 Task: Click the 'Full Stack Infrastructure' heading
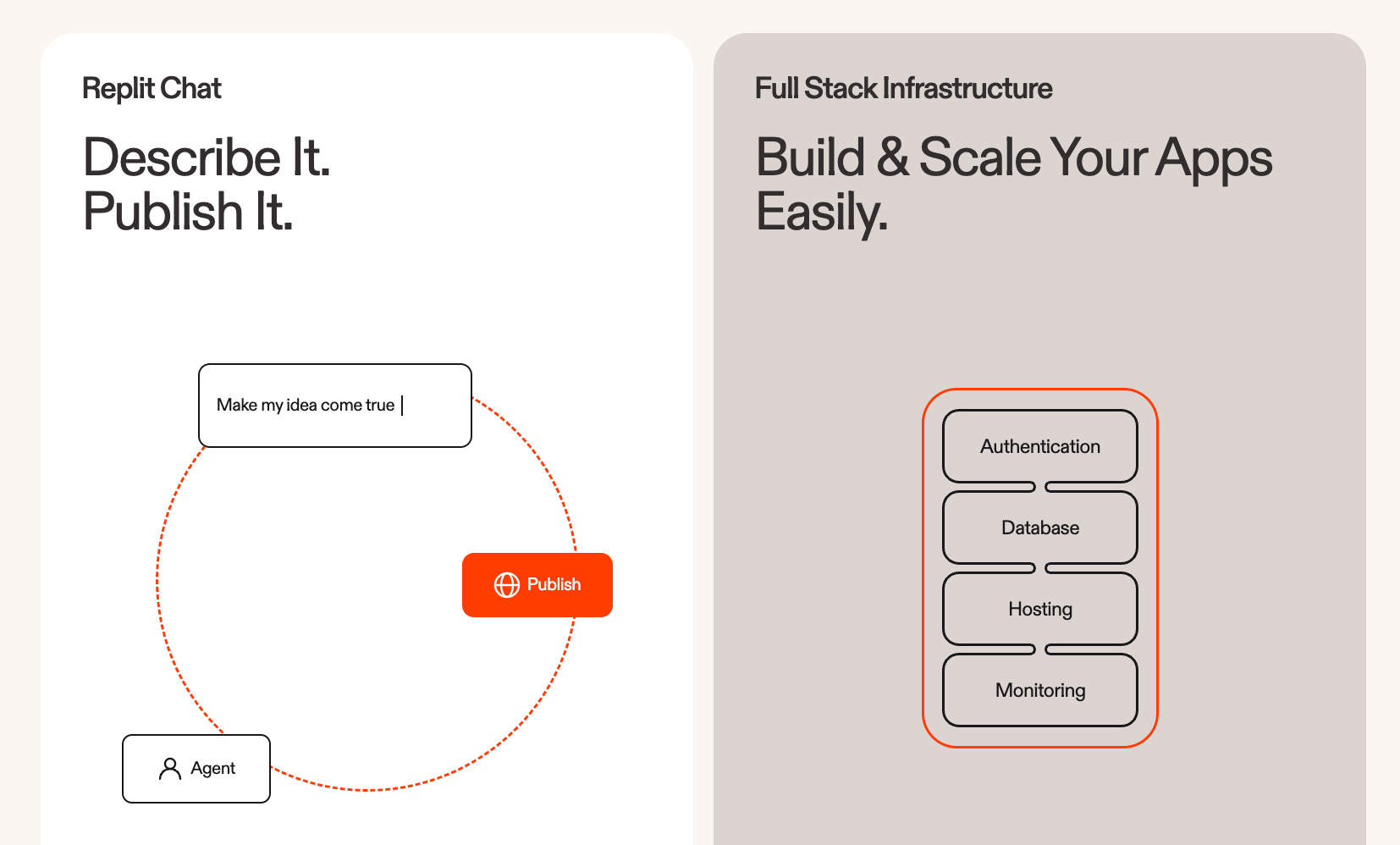click(x=903, y=88)
